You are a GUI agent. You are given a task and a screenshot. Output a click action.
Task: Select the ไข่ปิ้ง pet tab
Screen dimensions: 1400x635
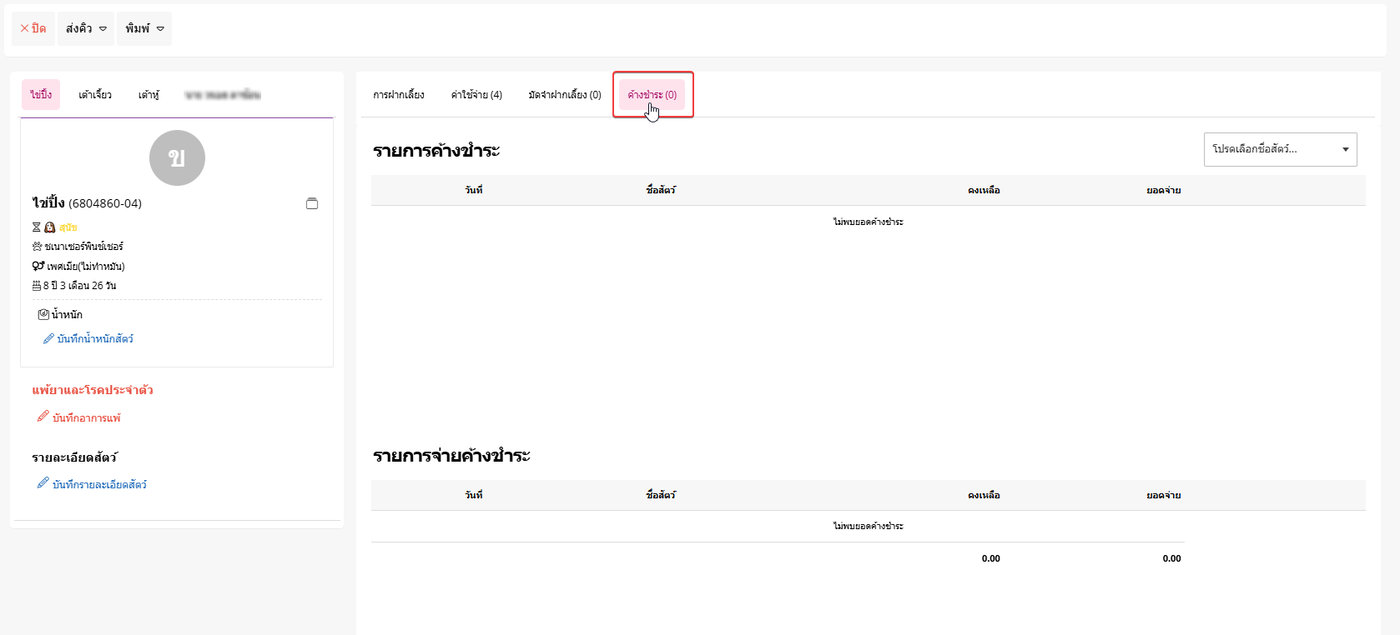tap(41, 94)
